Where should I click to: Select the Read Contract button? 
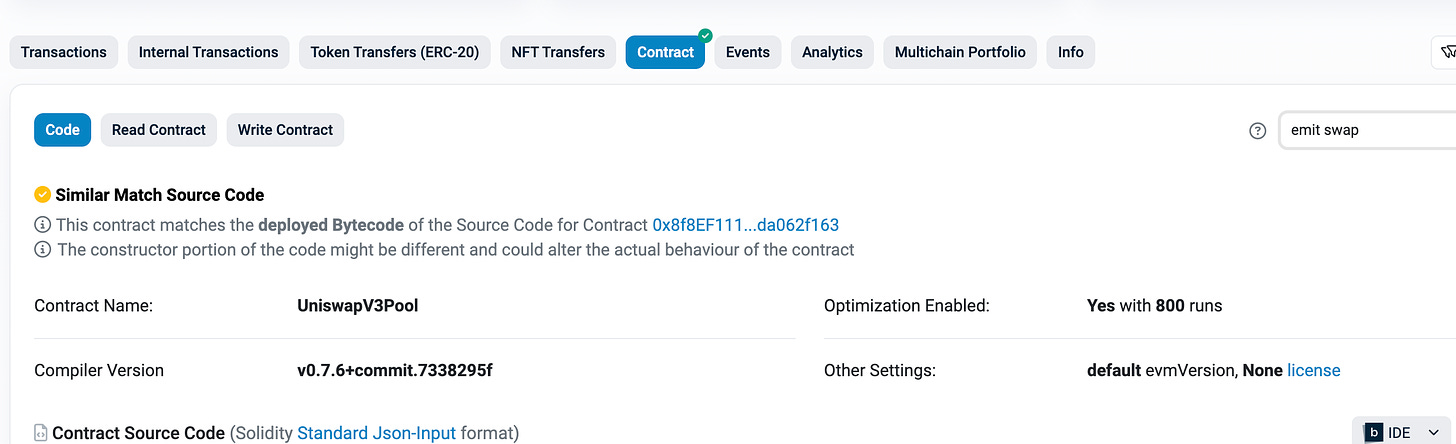pos(159,130)
